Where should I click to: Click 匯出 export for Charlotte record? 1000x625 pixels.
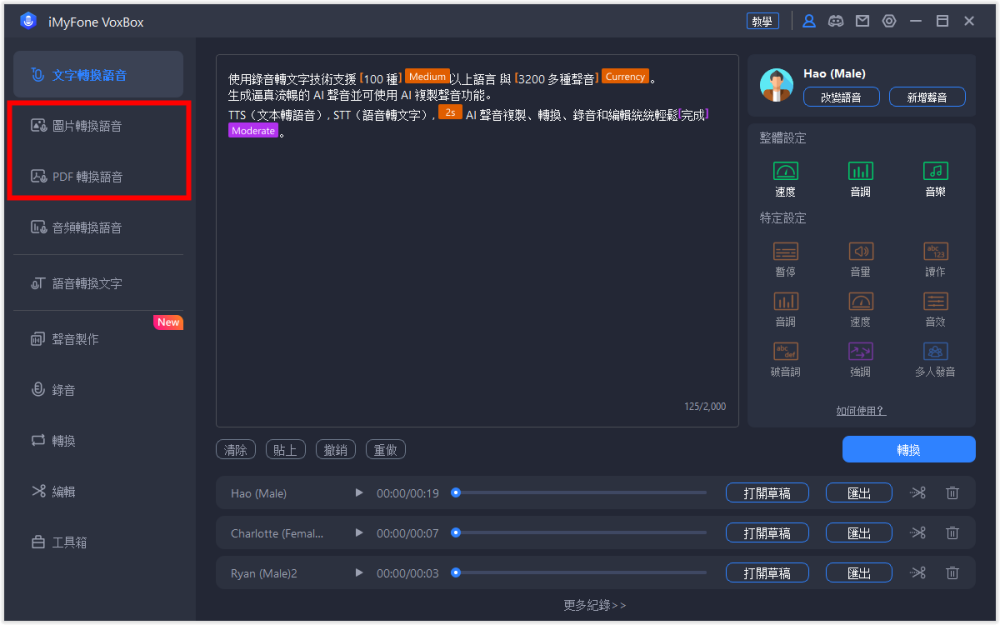pyautogui.click(x=859, y=533)
